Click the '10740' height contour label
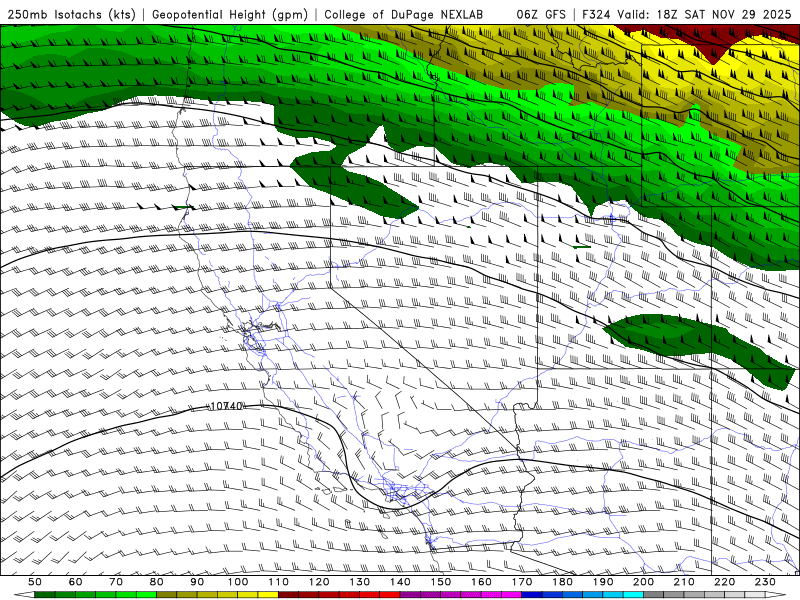Viewport: 800px width, 600px height. pos(226,406)
